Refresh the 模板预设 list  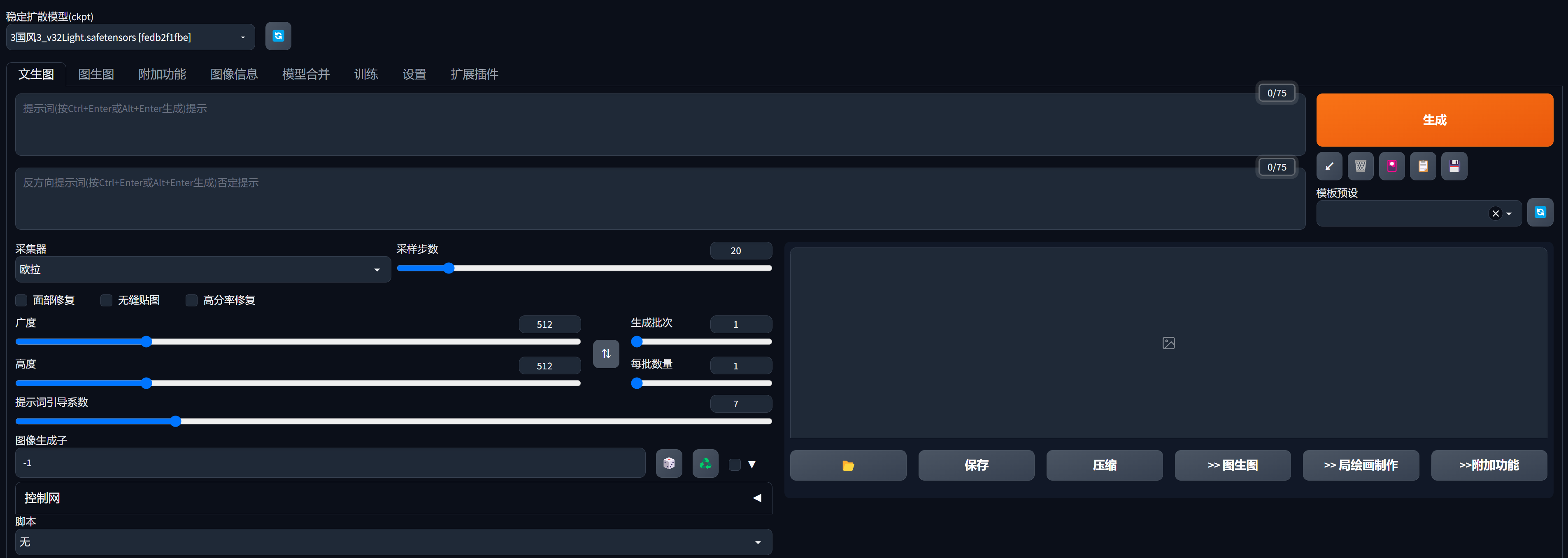[x=1540, y=212]
